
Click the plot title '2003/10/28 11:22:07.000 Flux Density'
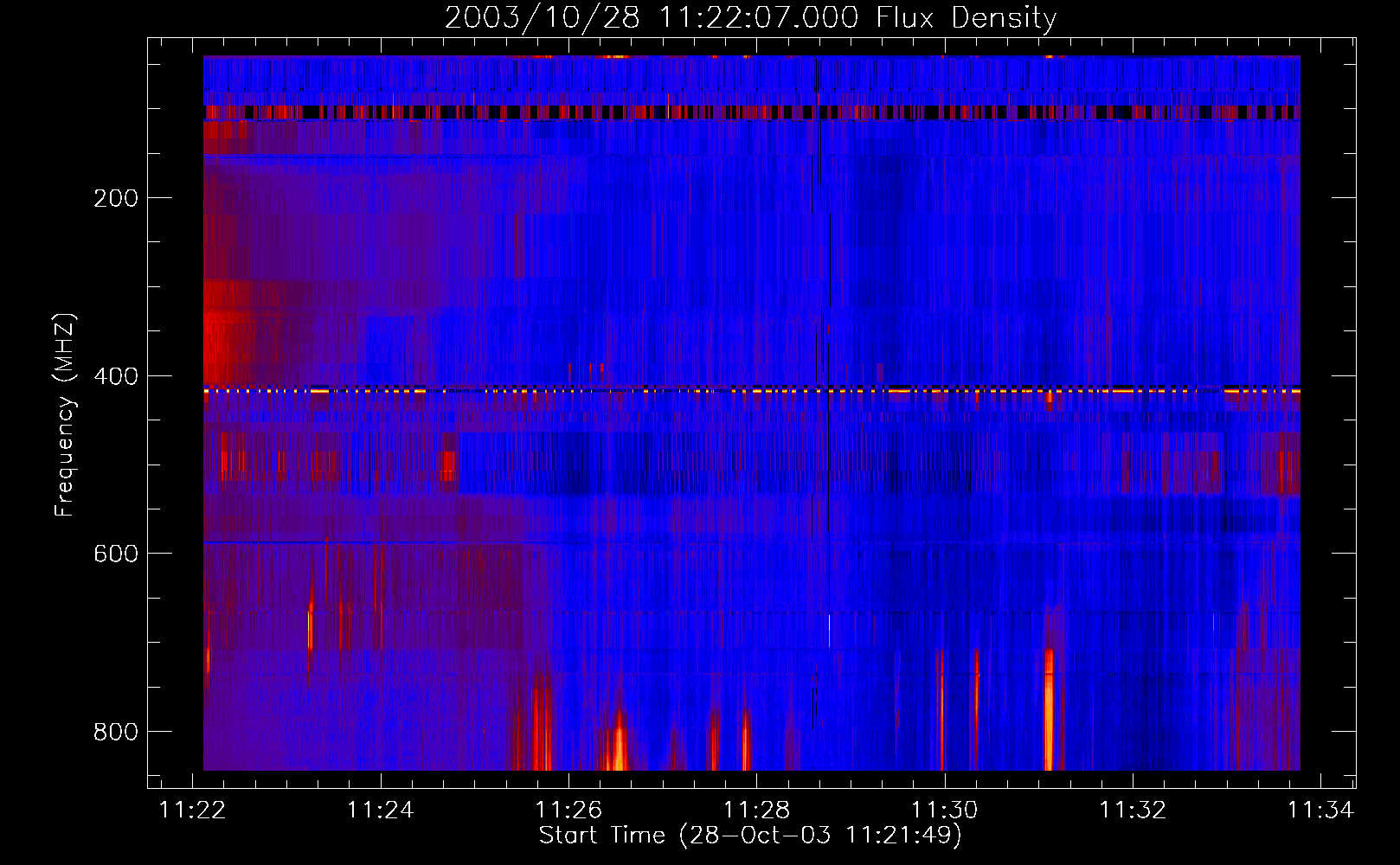click(750, 17)
